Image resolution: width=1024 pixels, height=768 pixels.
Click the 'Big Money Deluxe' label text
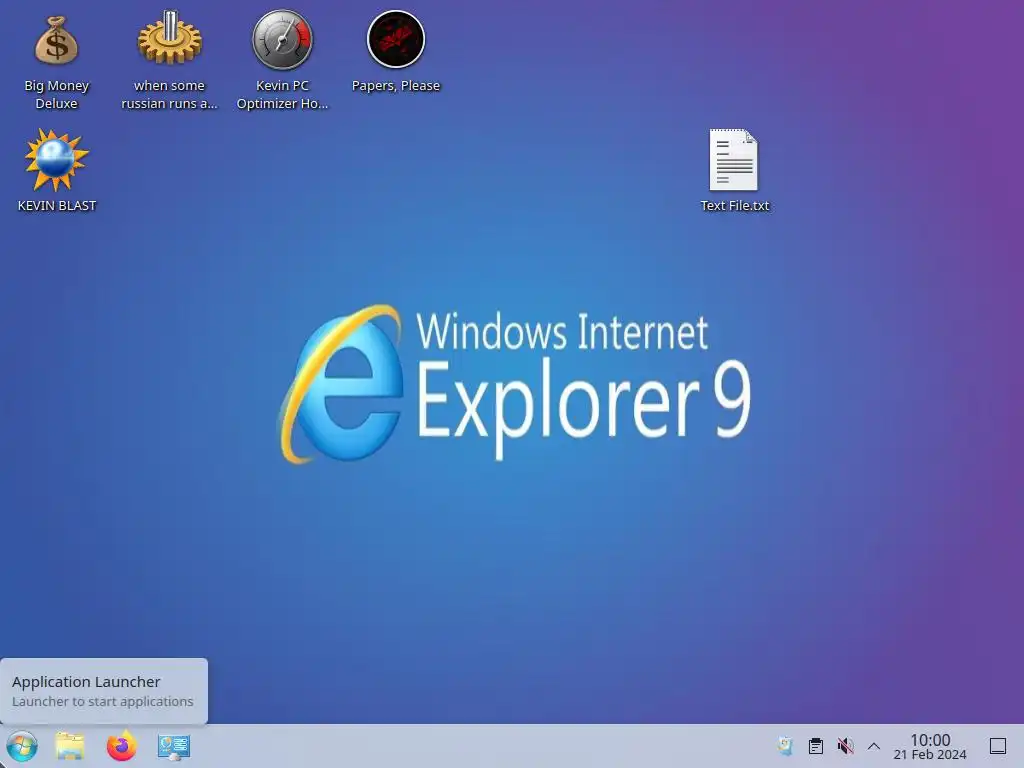(x=56, y=95)
